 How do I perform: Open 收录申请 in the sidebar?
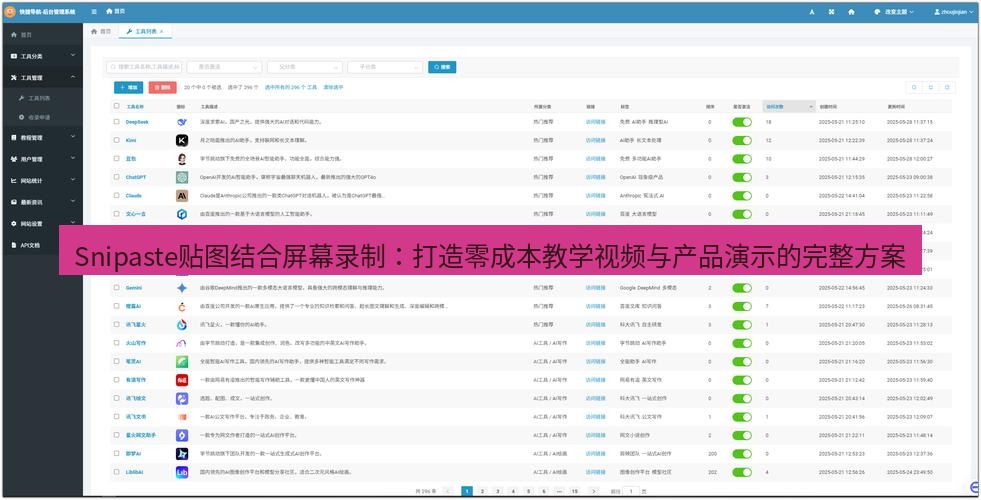[42, 117]
